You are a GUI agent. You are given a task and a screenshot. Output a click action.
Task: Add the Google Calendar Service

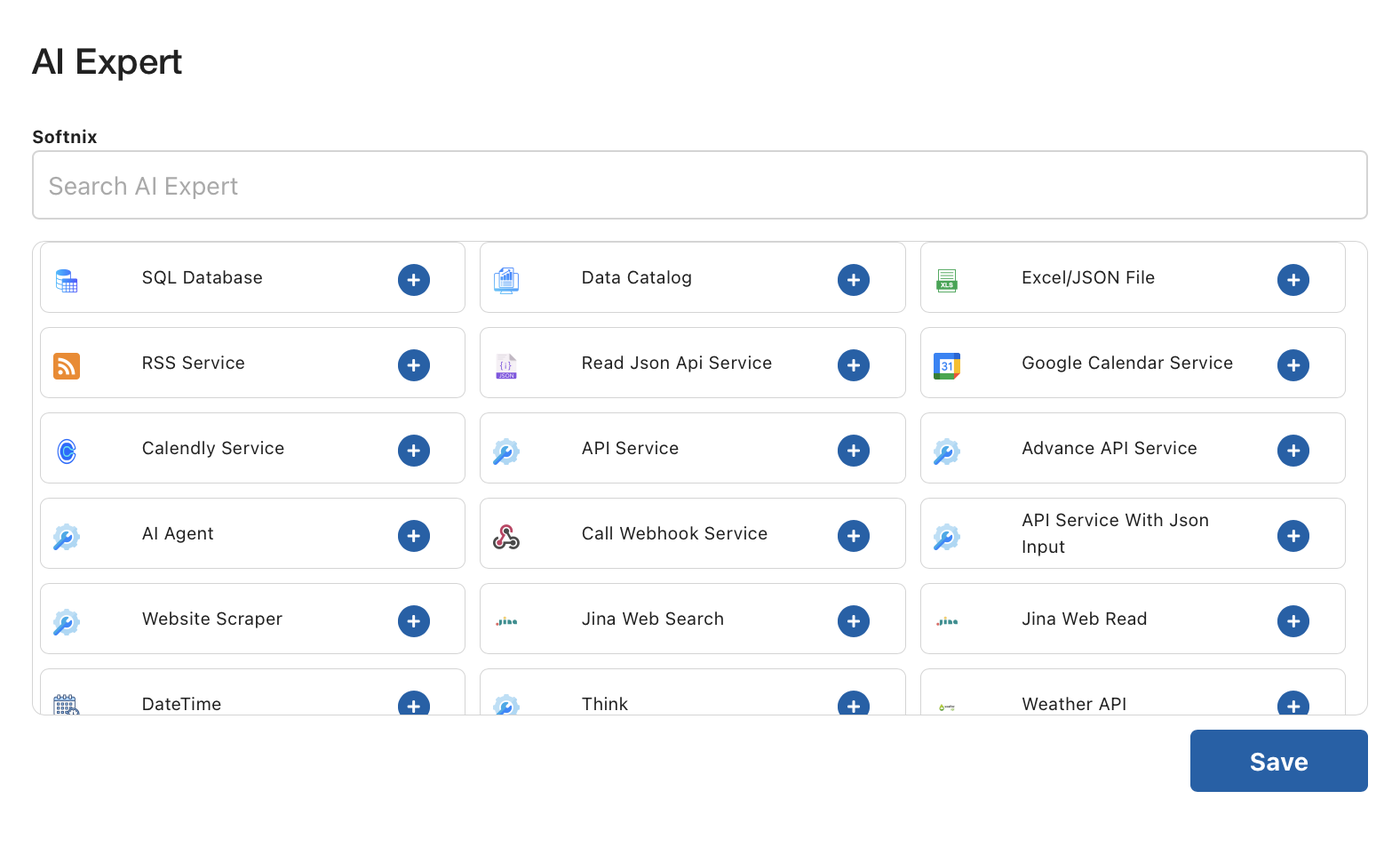[1293, 365]
